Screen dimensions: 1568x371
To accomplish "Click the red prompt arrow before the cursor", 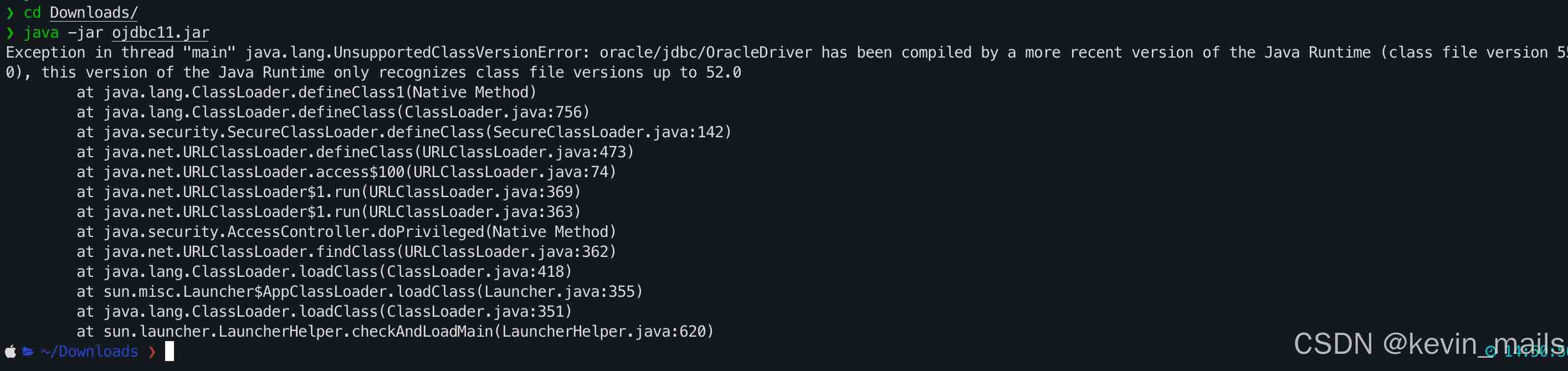I will [x=152, y=352].
